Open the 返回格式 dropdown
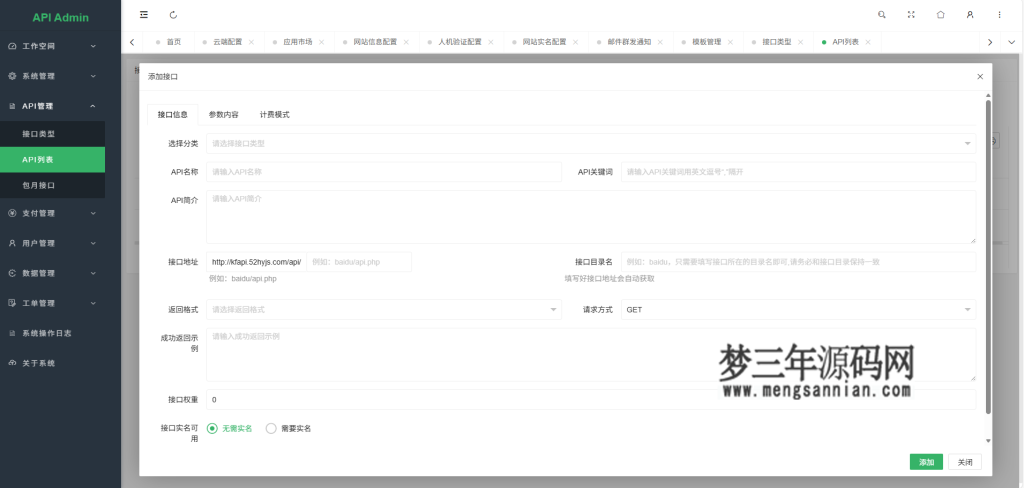This screenshot has width=1024, height=488. click(384, 310)
